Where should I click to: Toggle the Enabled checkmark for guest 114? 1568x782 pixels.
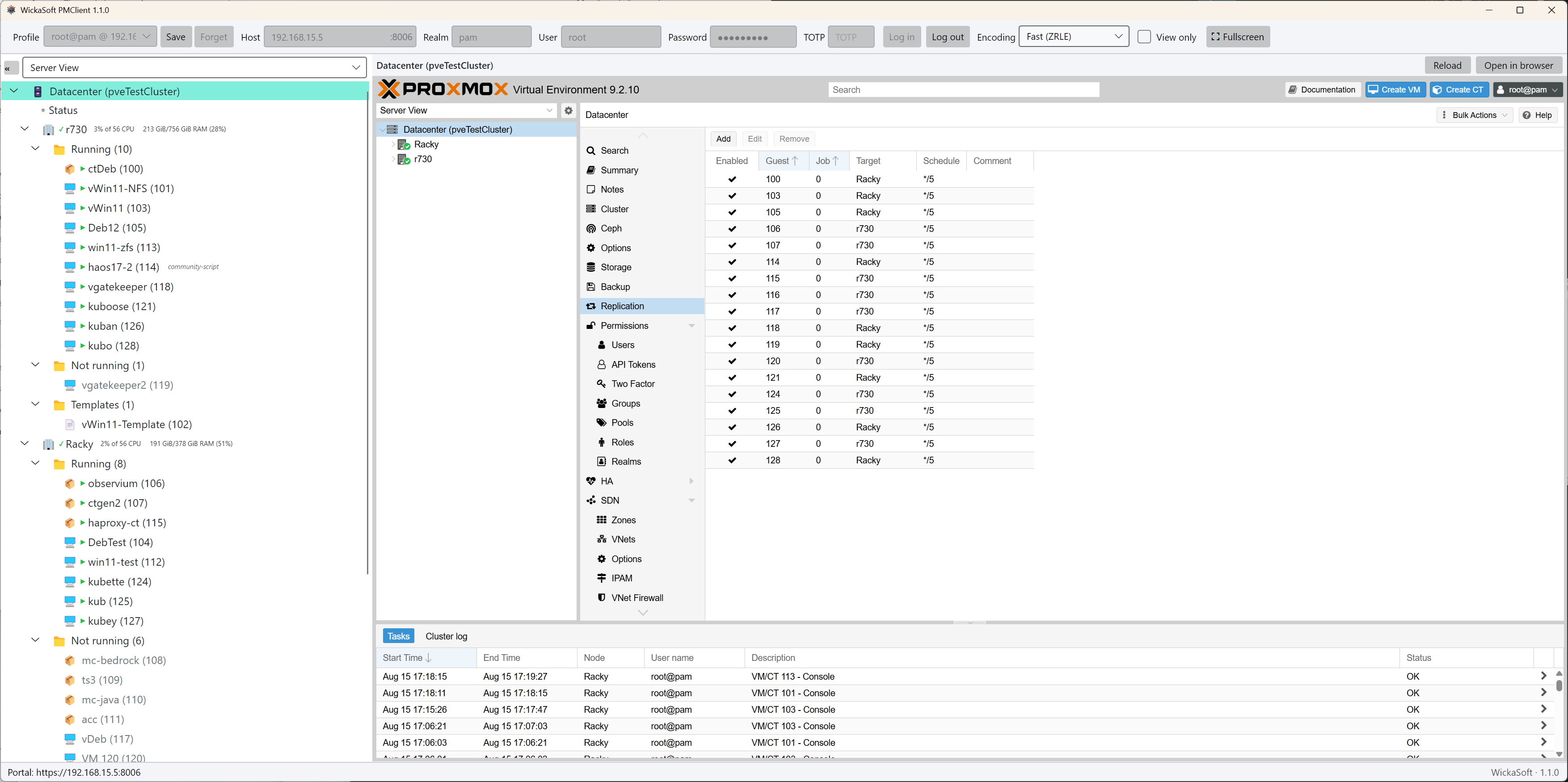coord(732,262)
